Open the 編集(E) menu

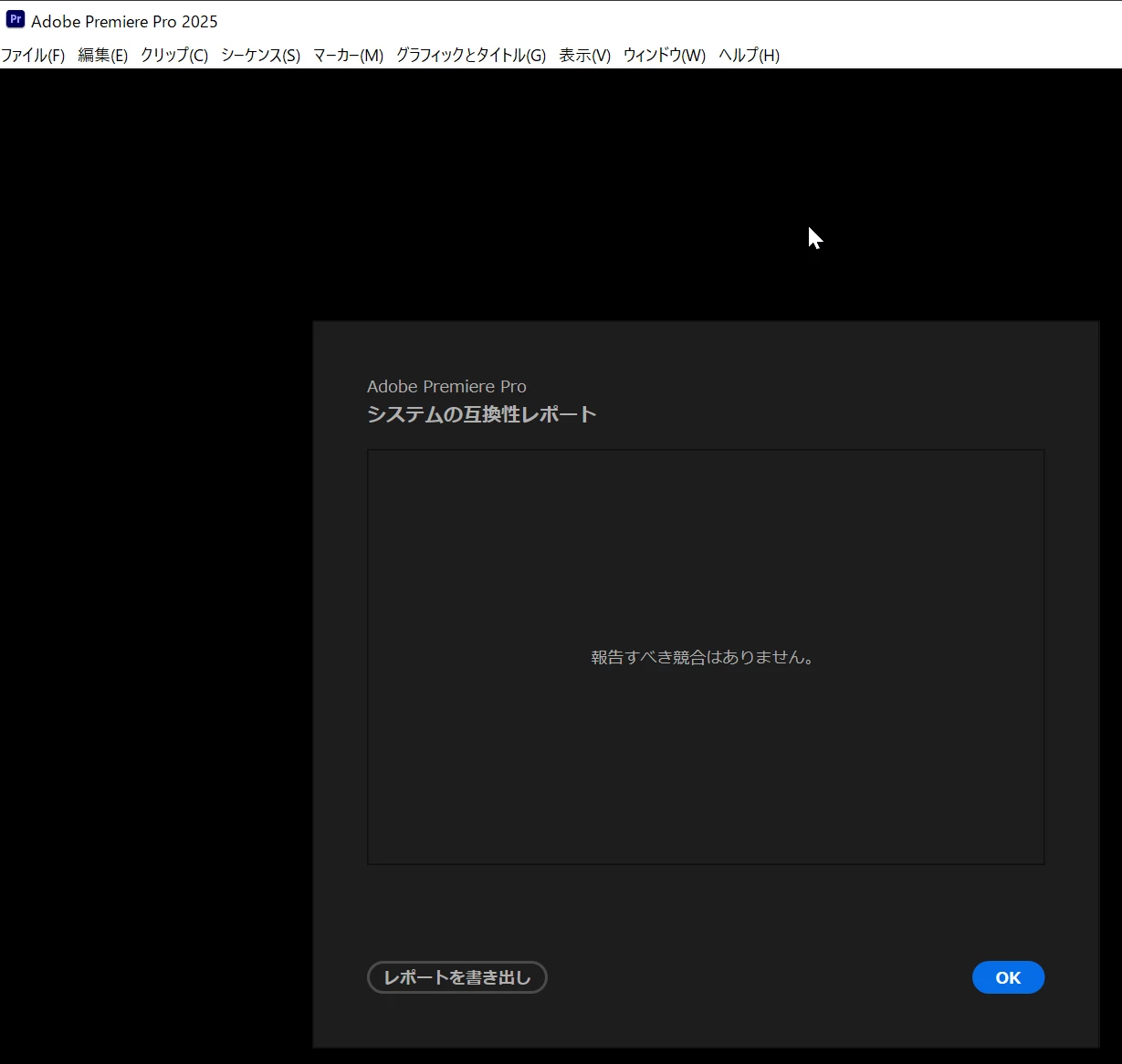102,56
